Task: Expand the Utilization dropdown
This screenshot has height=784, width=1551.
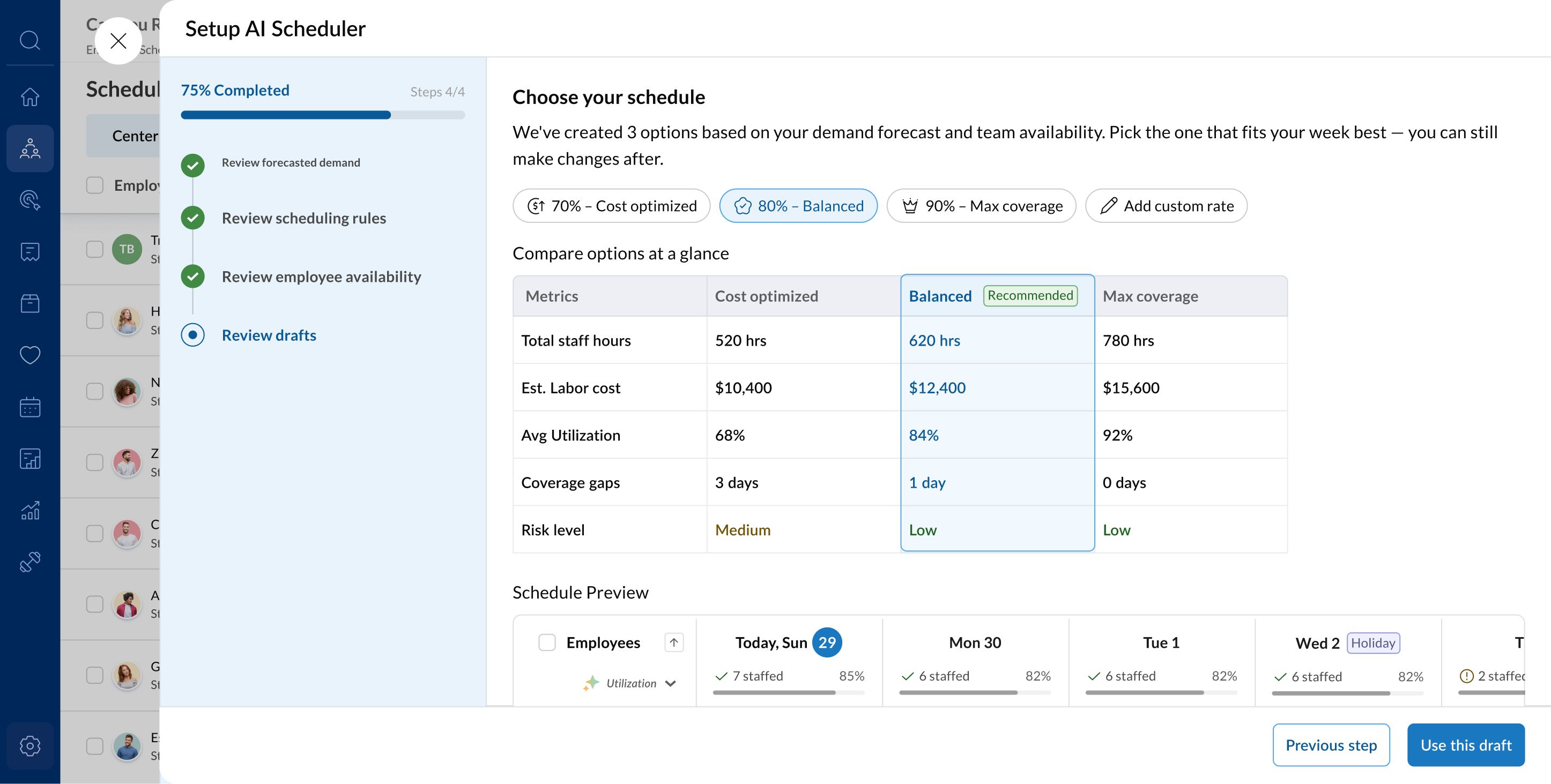Action: click(670, 683)
